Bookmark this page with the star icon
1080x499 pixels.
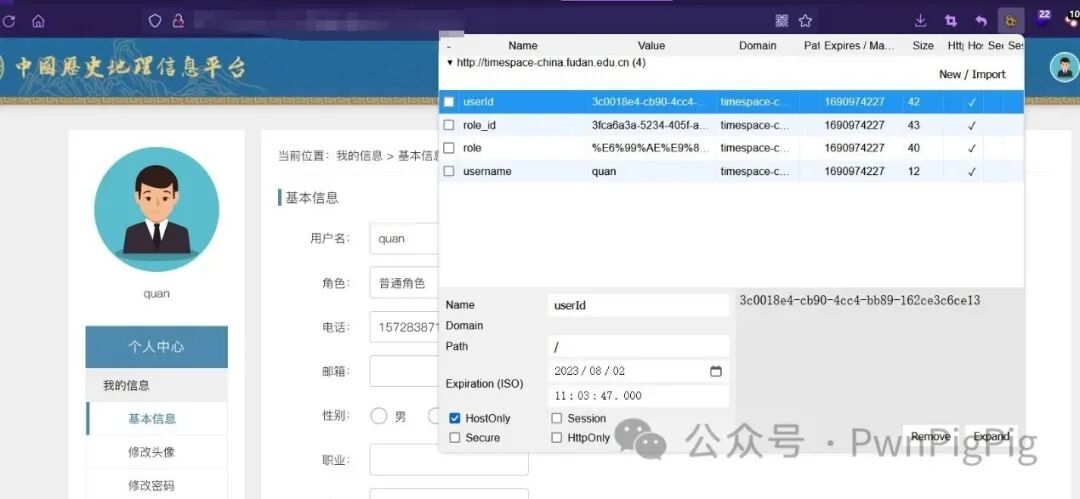click(x=805, y=21)
